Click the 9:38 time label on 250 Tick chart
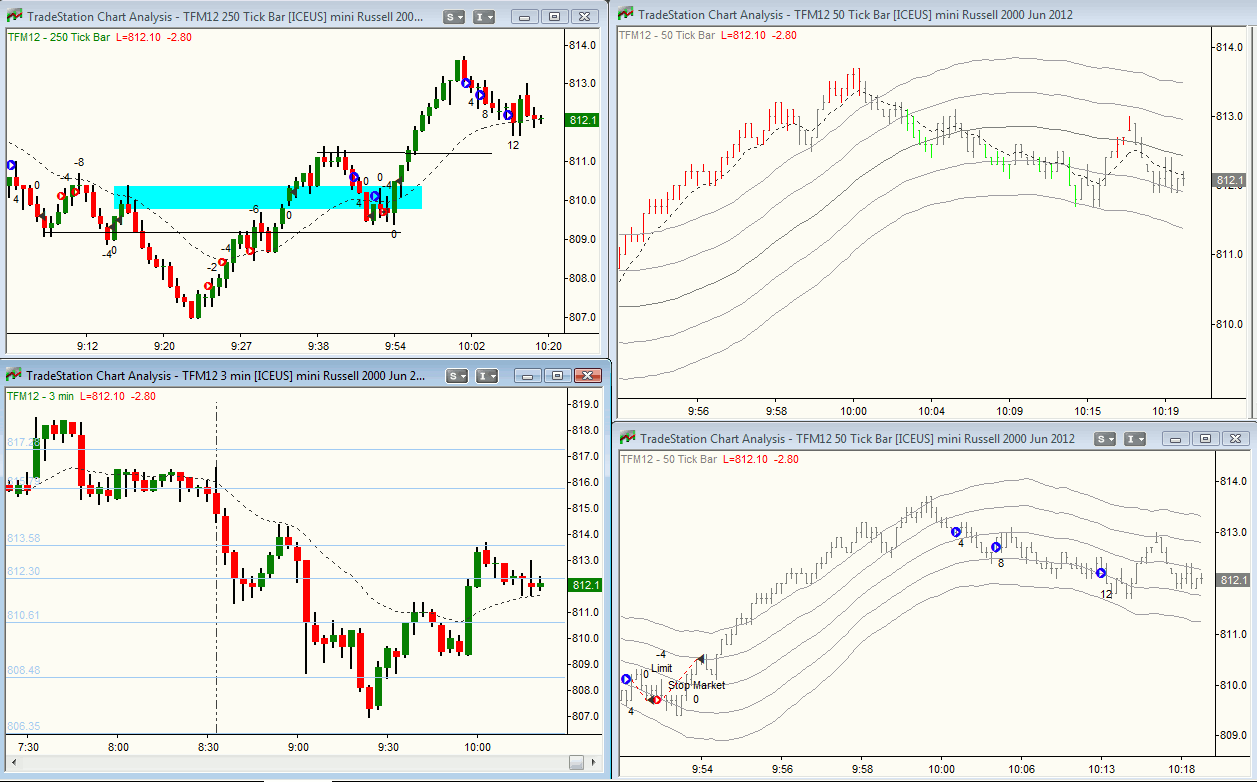The width and height of the screenshot is (1257, 782). tap(318, 346)
